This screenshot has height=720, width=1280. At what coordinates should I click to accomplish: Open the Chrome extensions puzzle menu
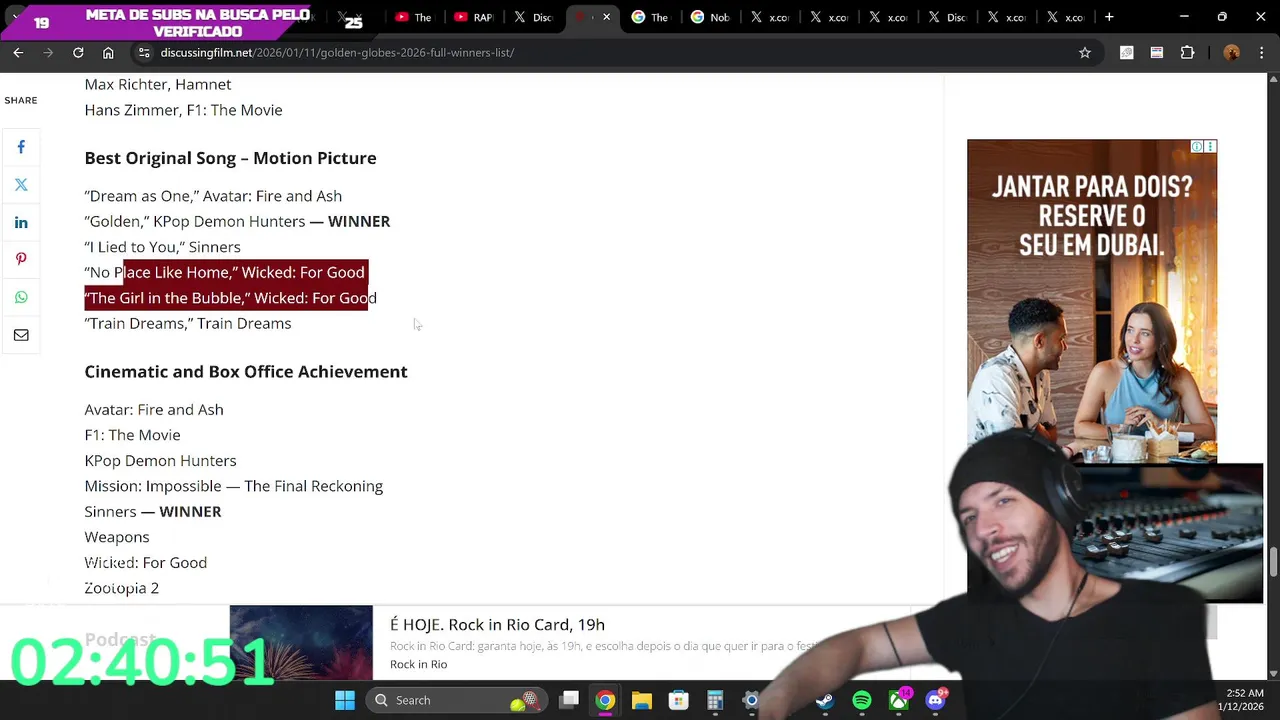click(1188, 52)
